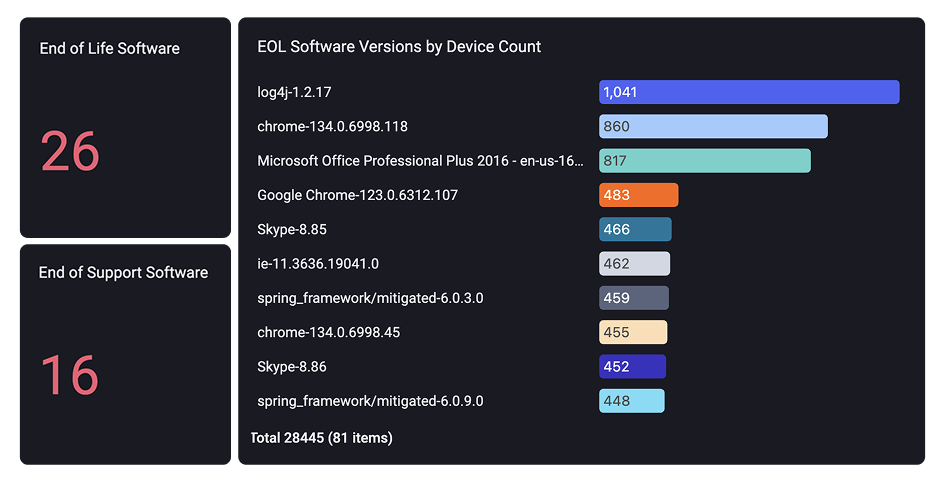945x486 pixels.
Task: Click the EOL Software Versions by Device Count title
Action: [x=399, y=47]
